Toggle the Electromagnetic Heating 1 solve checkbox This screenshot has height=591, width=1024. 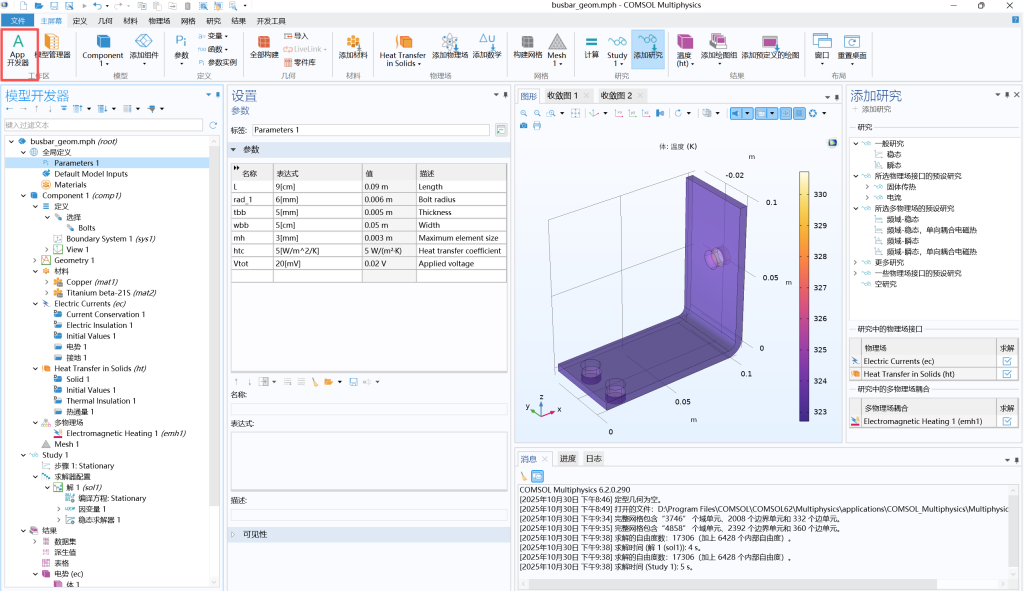pos(1007,422)
